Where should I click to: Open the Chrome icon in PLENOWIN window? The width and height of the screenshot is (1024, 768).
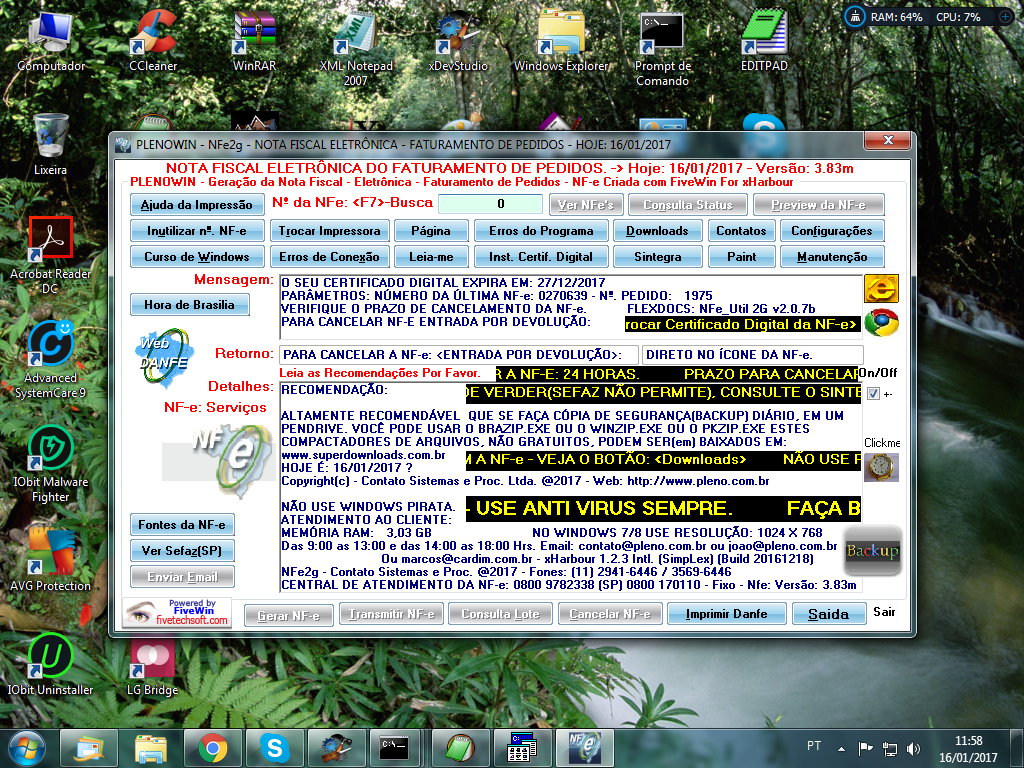(x=881, y=322)
